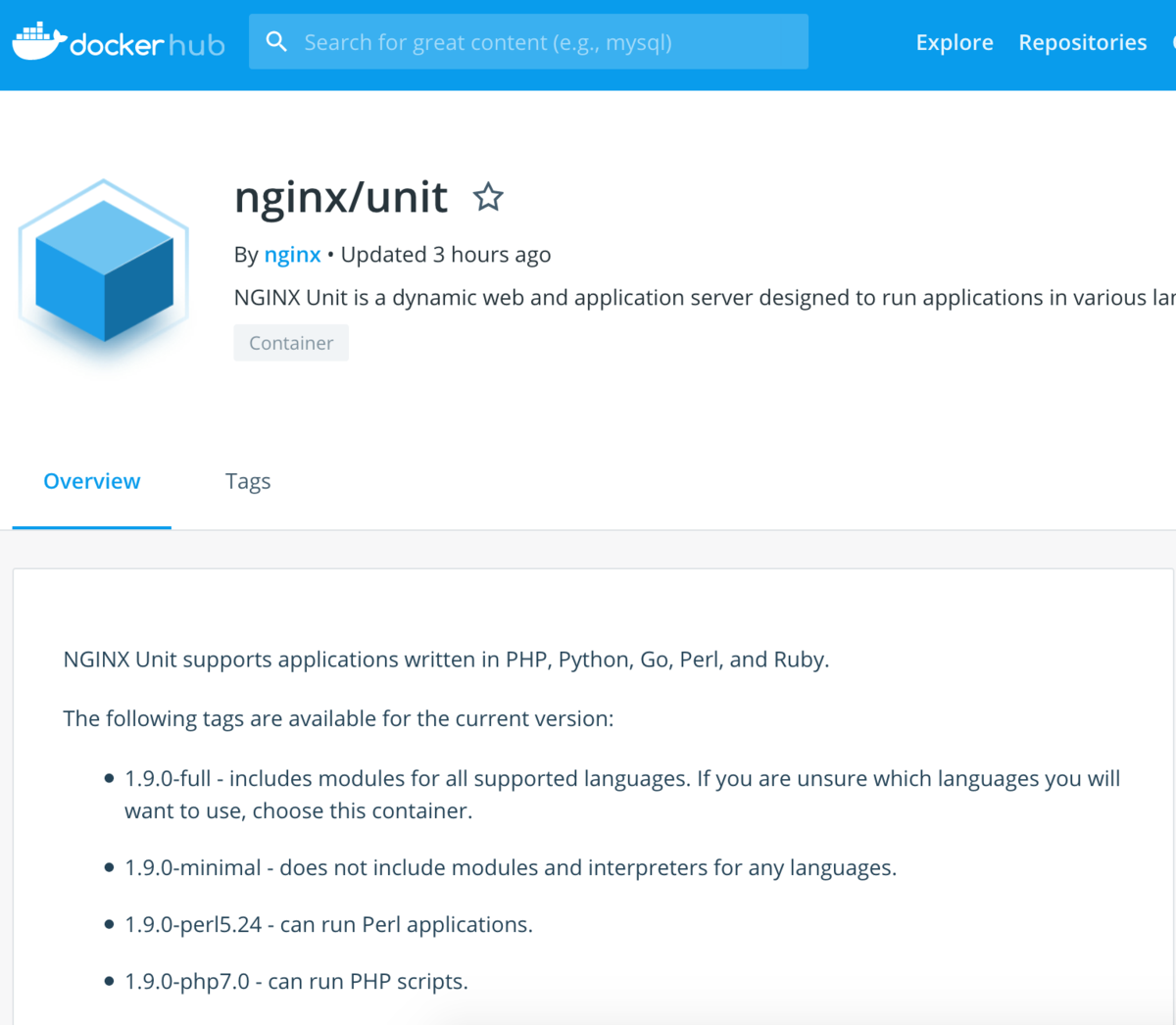Select the 'docker hub' wordmark
Image resolution: width=1176 pixels, height=1025 pixels.
(x=145, y=42)
